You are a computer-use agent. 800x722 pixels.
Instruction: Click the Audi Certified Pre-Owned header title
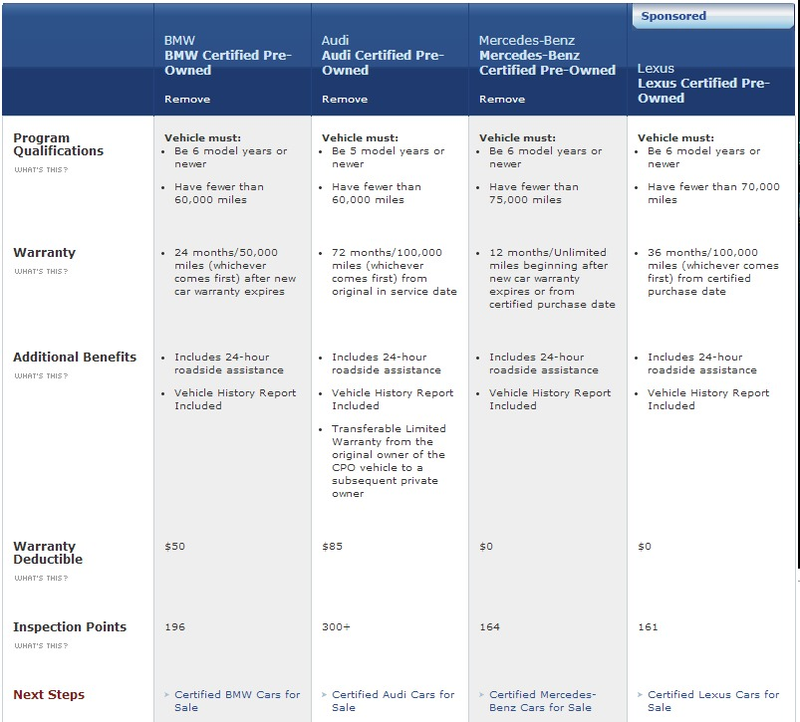(x=383, y=62)
